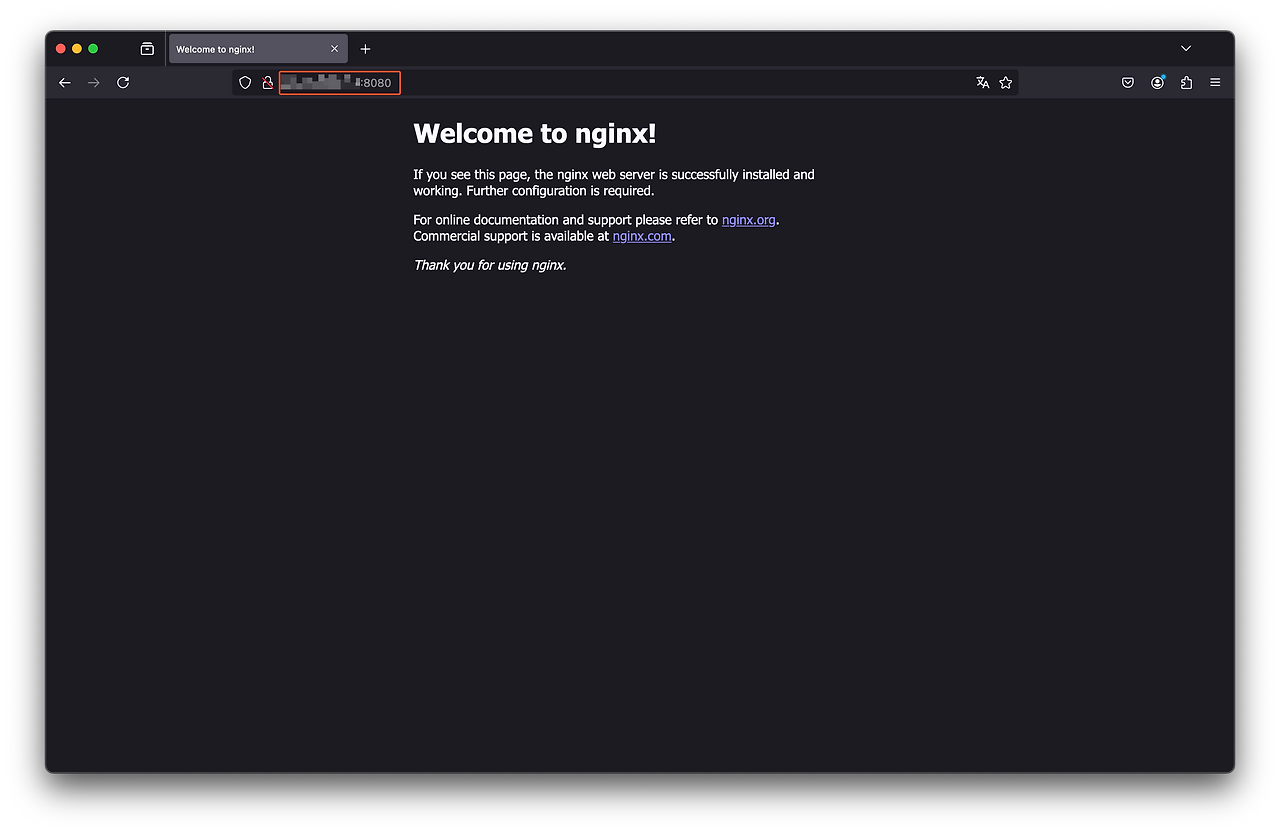Click the address bar showing port 8080
Image resolution: width=1280 pixels, height=833 pixels.
pos(600,83)
